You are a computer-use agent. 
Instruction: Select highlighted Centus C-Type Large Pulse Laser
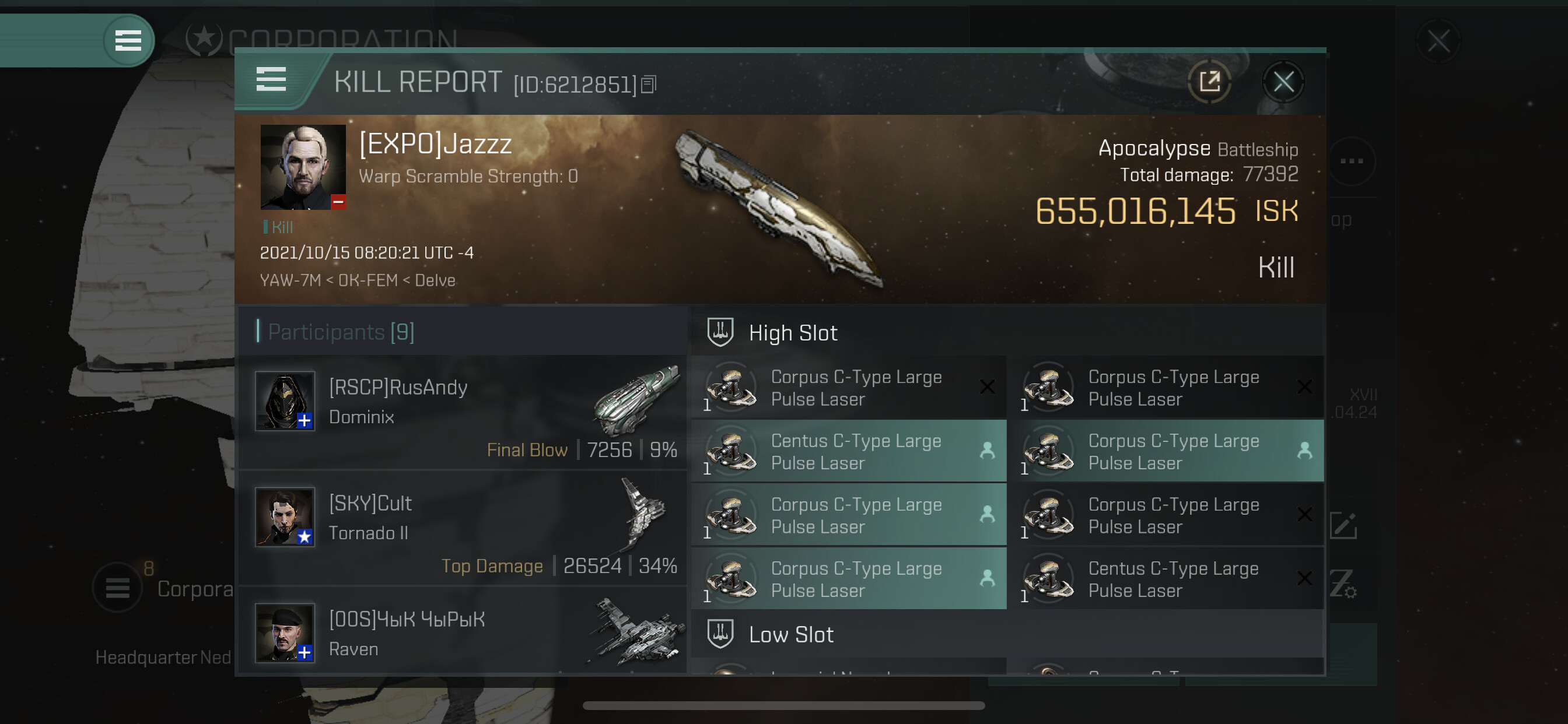click(849, 451)
